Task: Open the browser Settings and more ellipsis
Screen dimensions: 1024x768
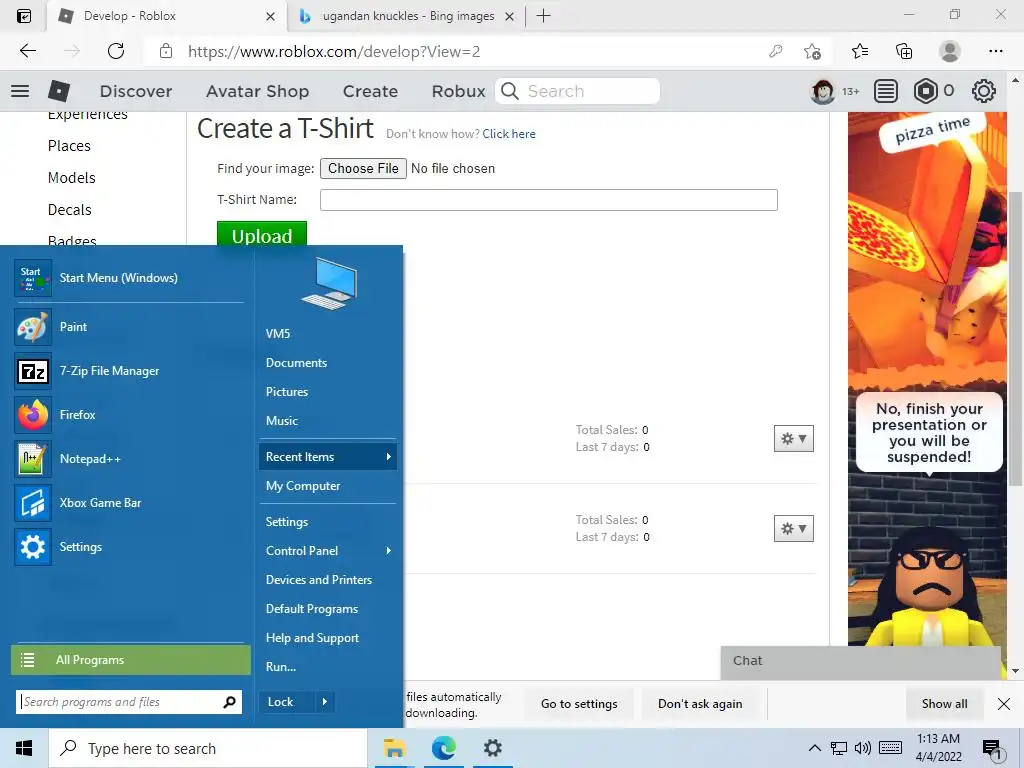Action: pos(995,51)
